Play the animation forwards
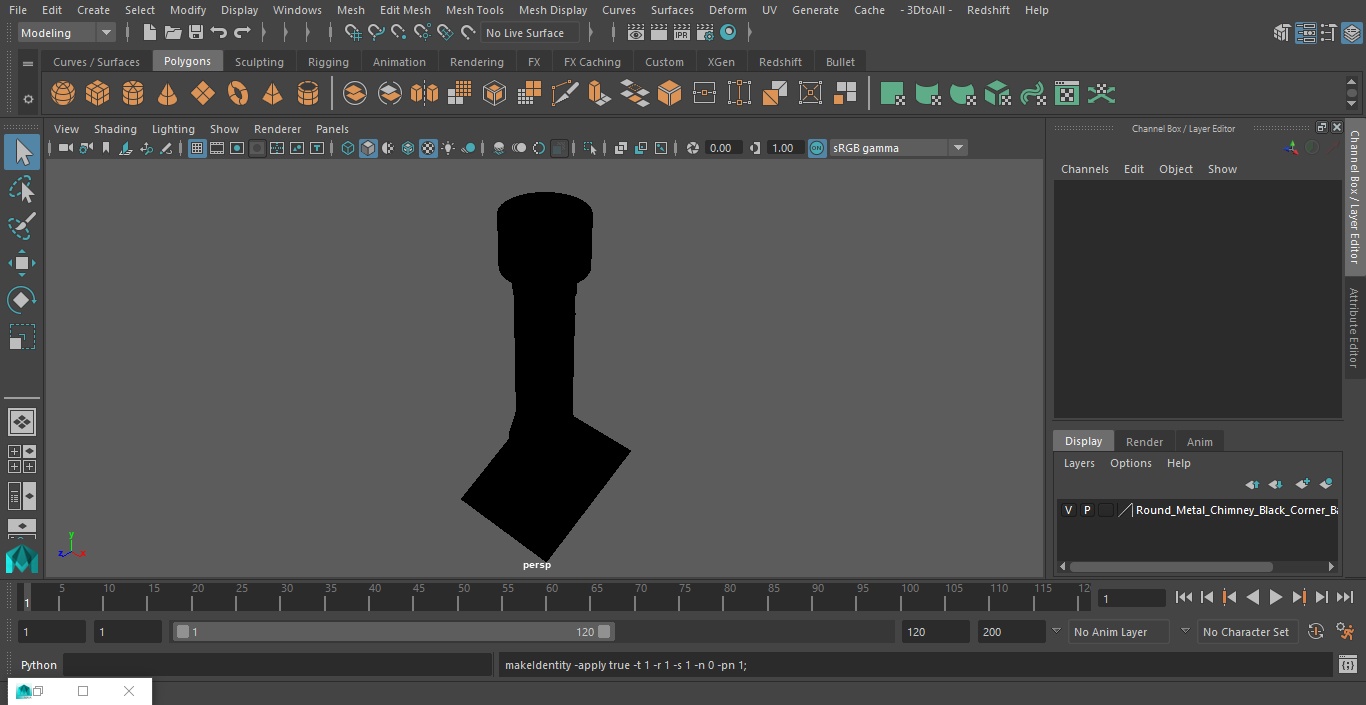This screenshot has height=705, width=1366. click(1276, 597)
